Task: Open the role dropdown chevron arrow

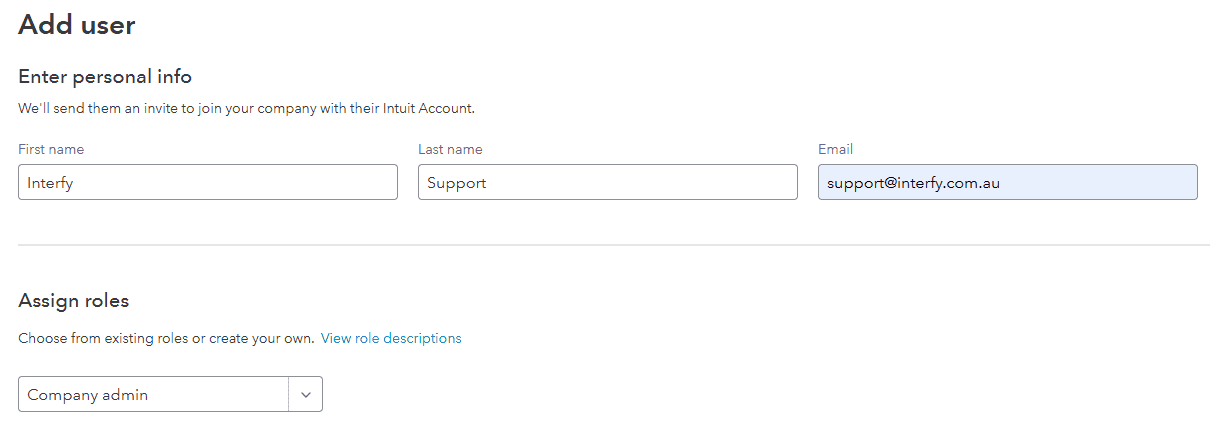Action: click(x=305, y=395)
